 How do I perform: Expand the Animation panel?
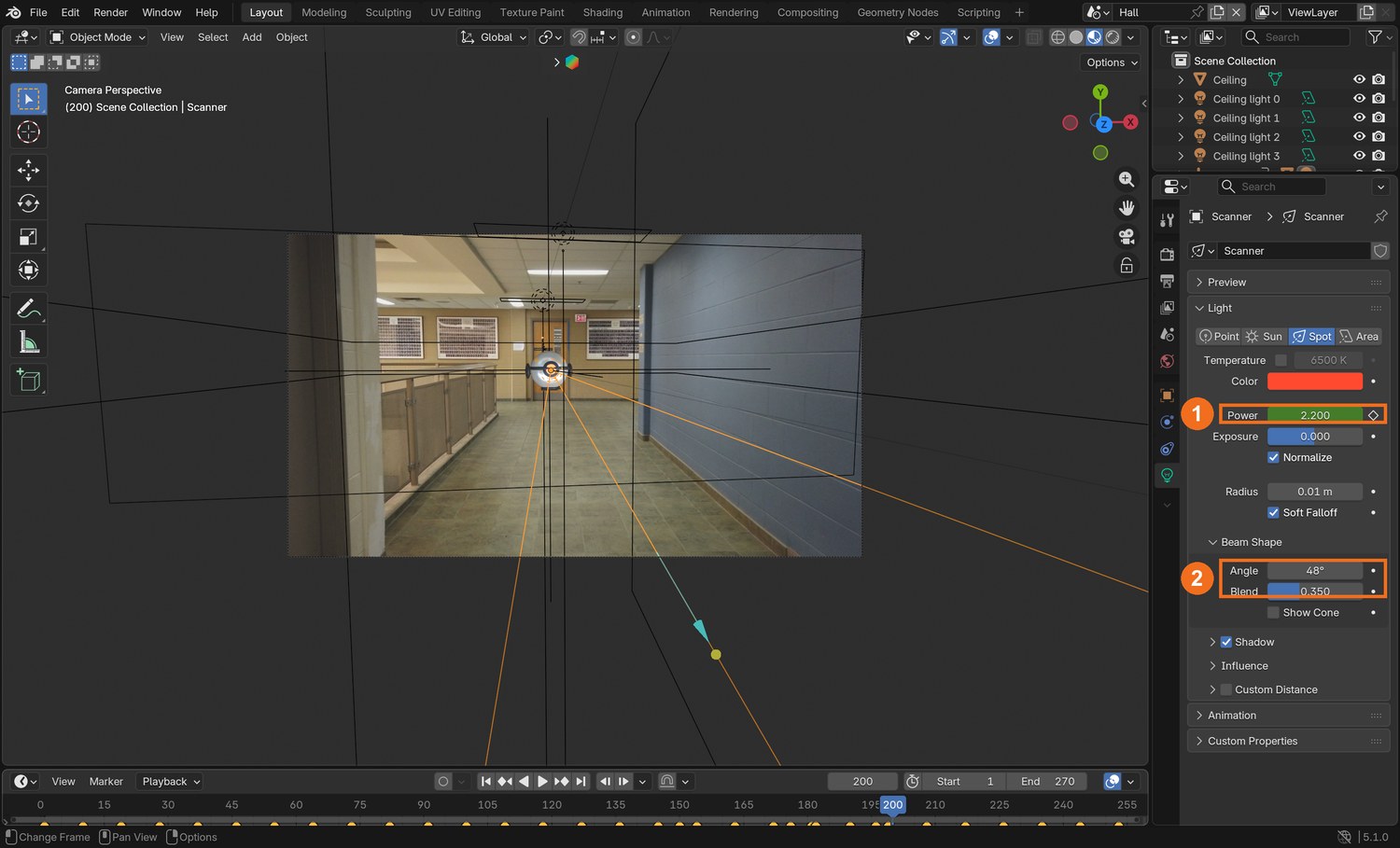coord(1288,716)
